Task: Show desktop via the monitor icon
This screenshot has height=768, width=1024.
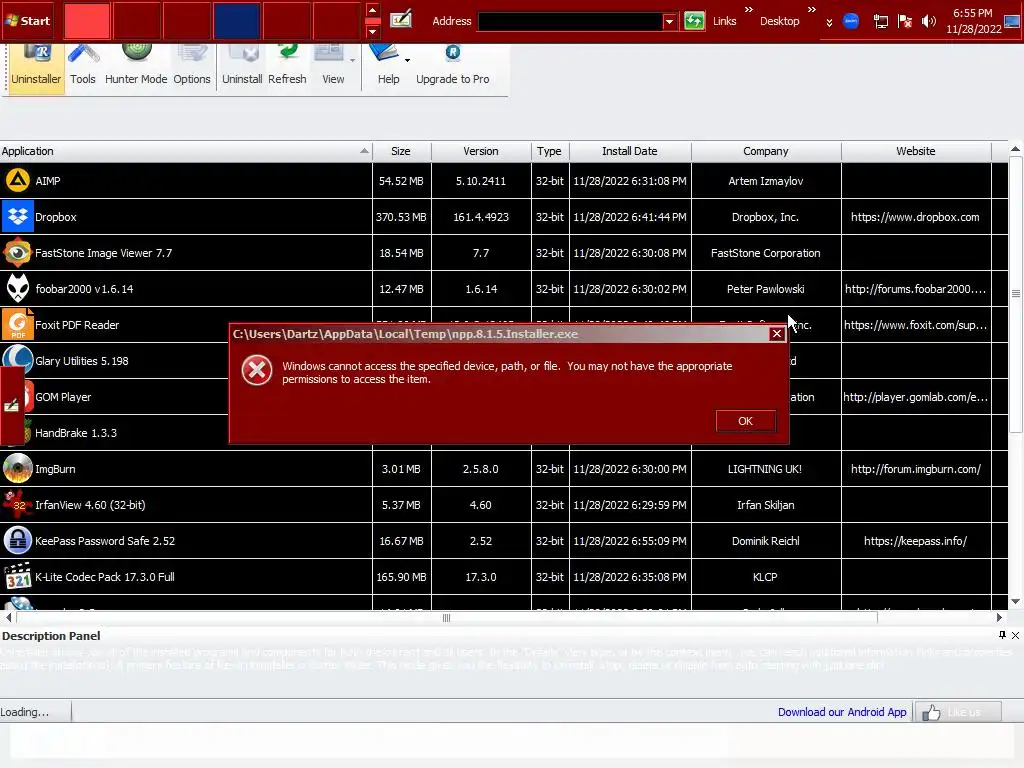Action: click(1012, 22)
